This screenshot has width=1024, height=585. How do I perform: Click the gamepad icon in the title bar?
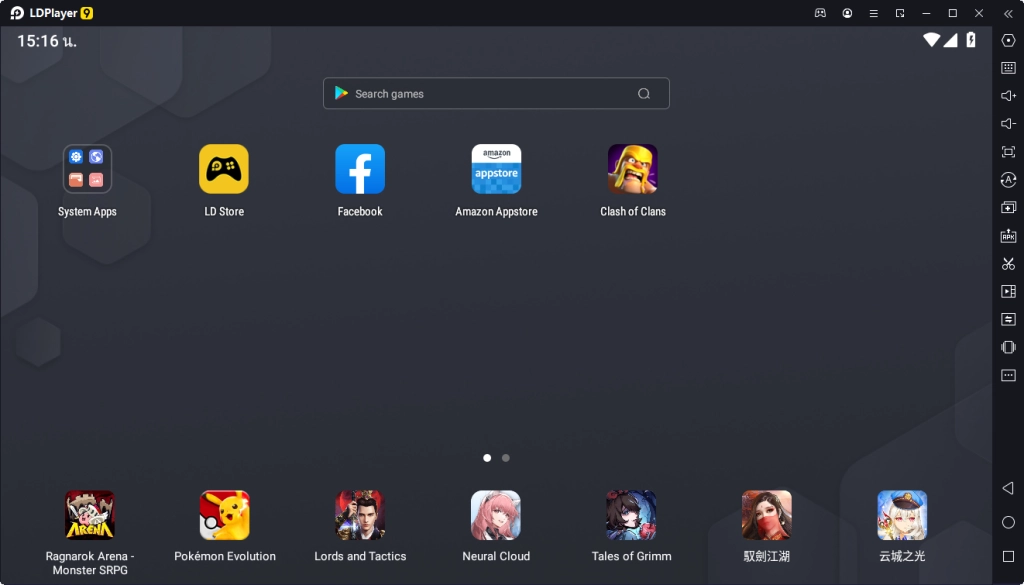(820, 13)
